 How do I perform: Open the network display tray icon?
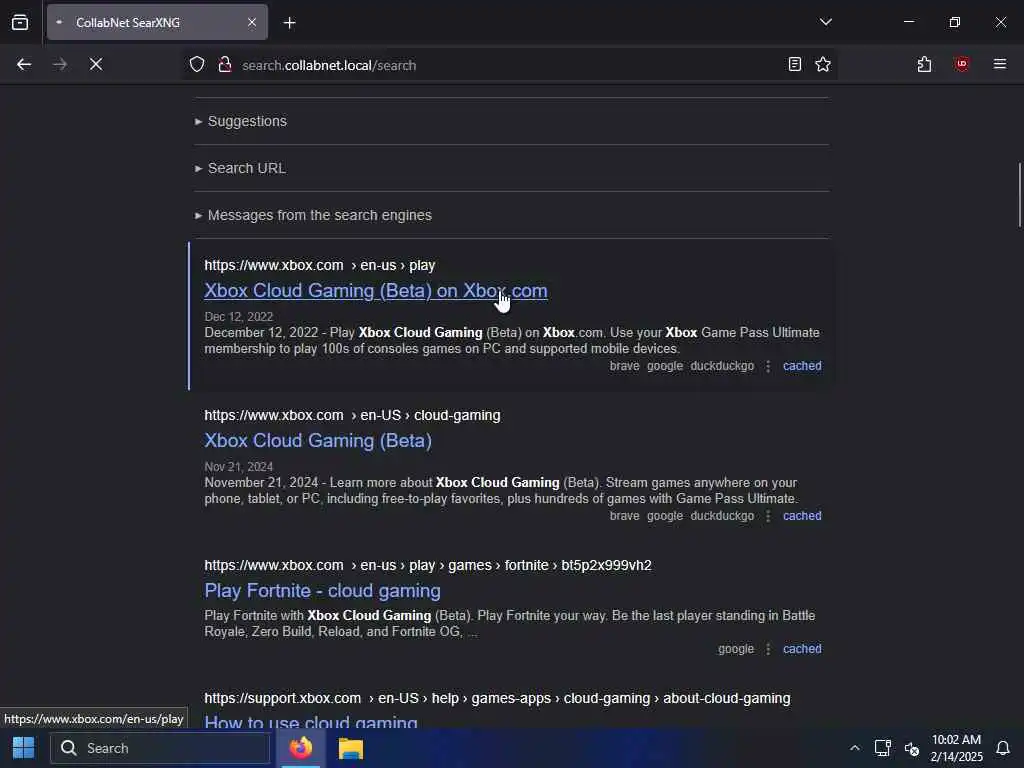point(882,748)
